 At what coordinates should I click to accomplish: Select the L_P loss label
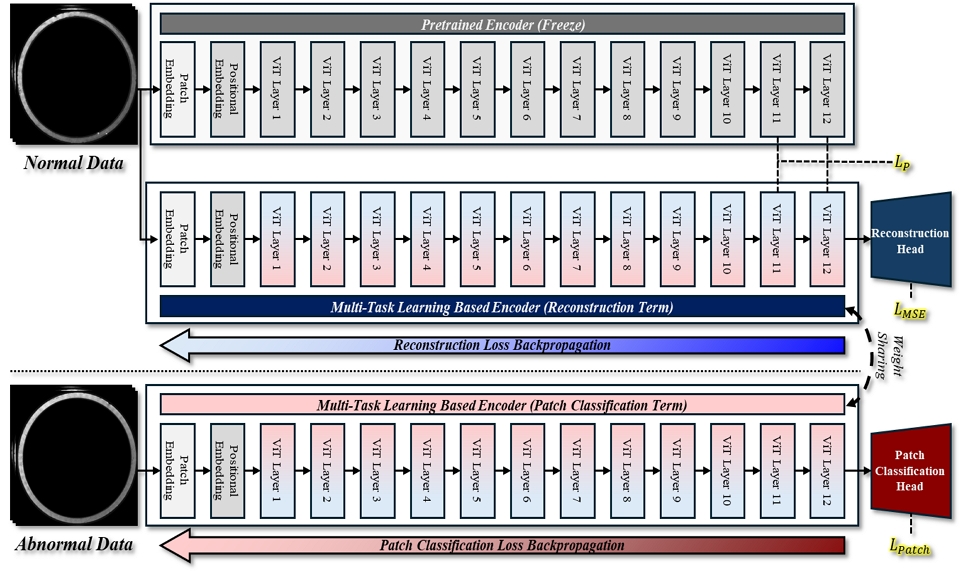902,162
